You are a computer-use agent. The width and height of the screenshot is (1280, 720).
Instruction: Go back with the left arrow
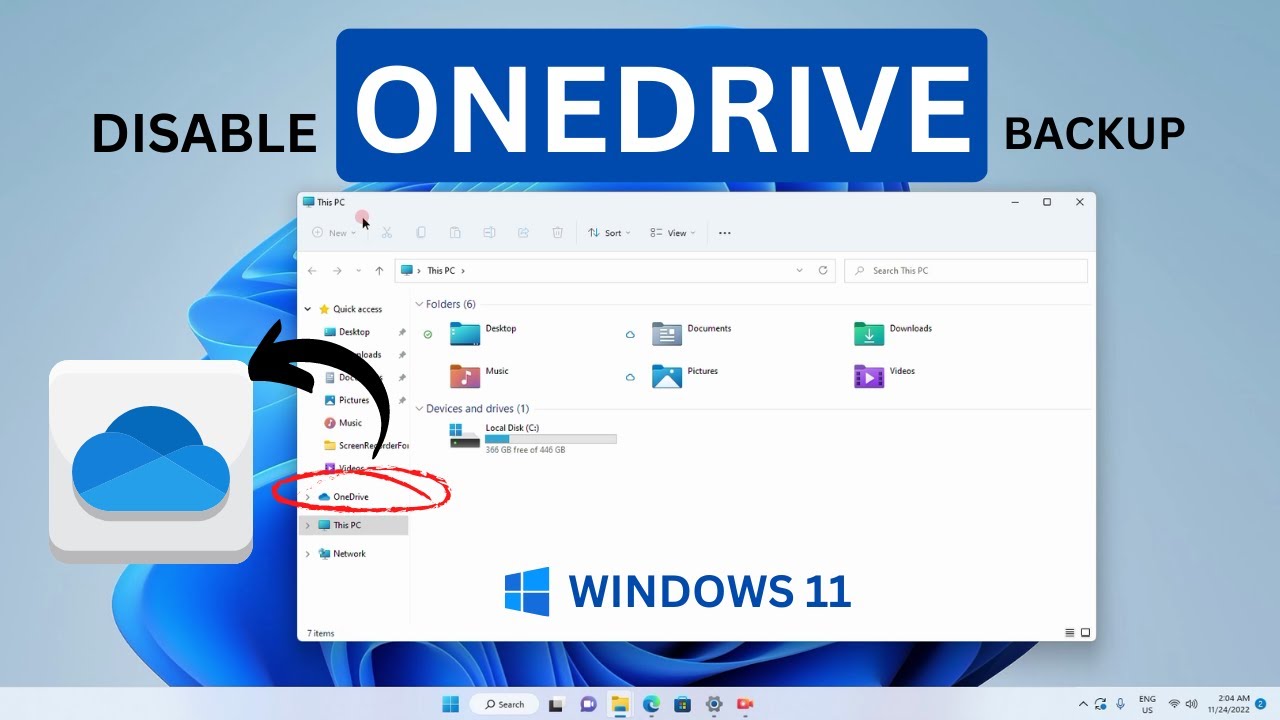click(x=312, y=270)
